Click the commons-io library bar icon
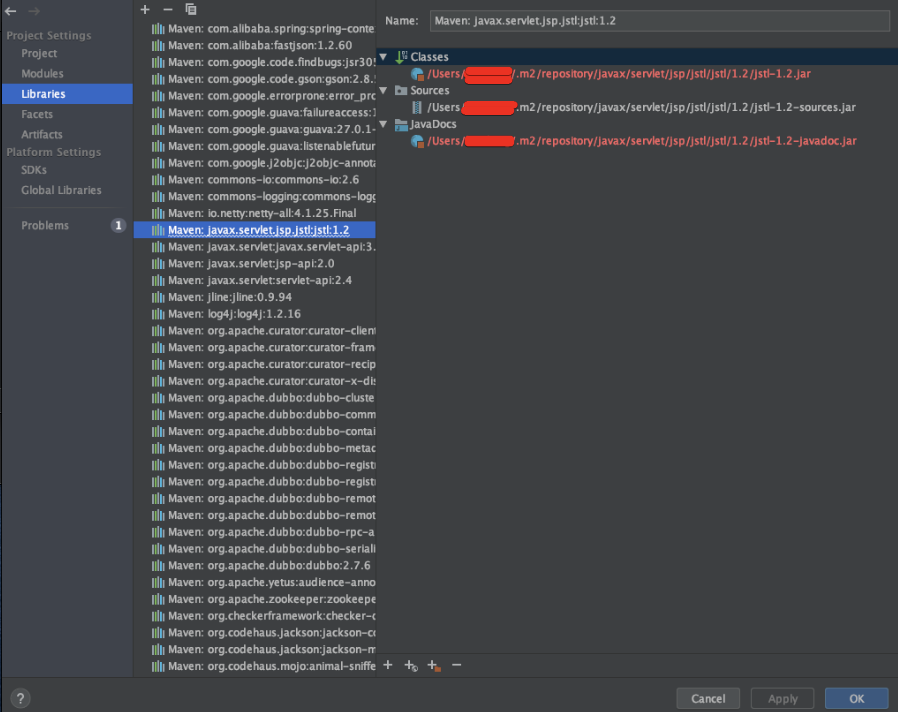Screen dimensions: 898x712 click(x=158, y=180)
